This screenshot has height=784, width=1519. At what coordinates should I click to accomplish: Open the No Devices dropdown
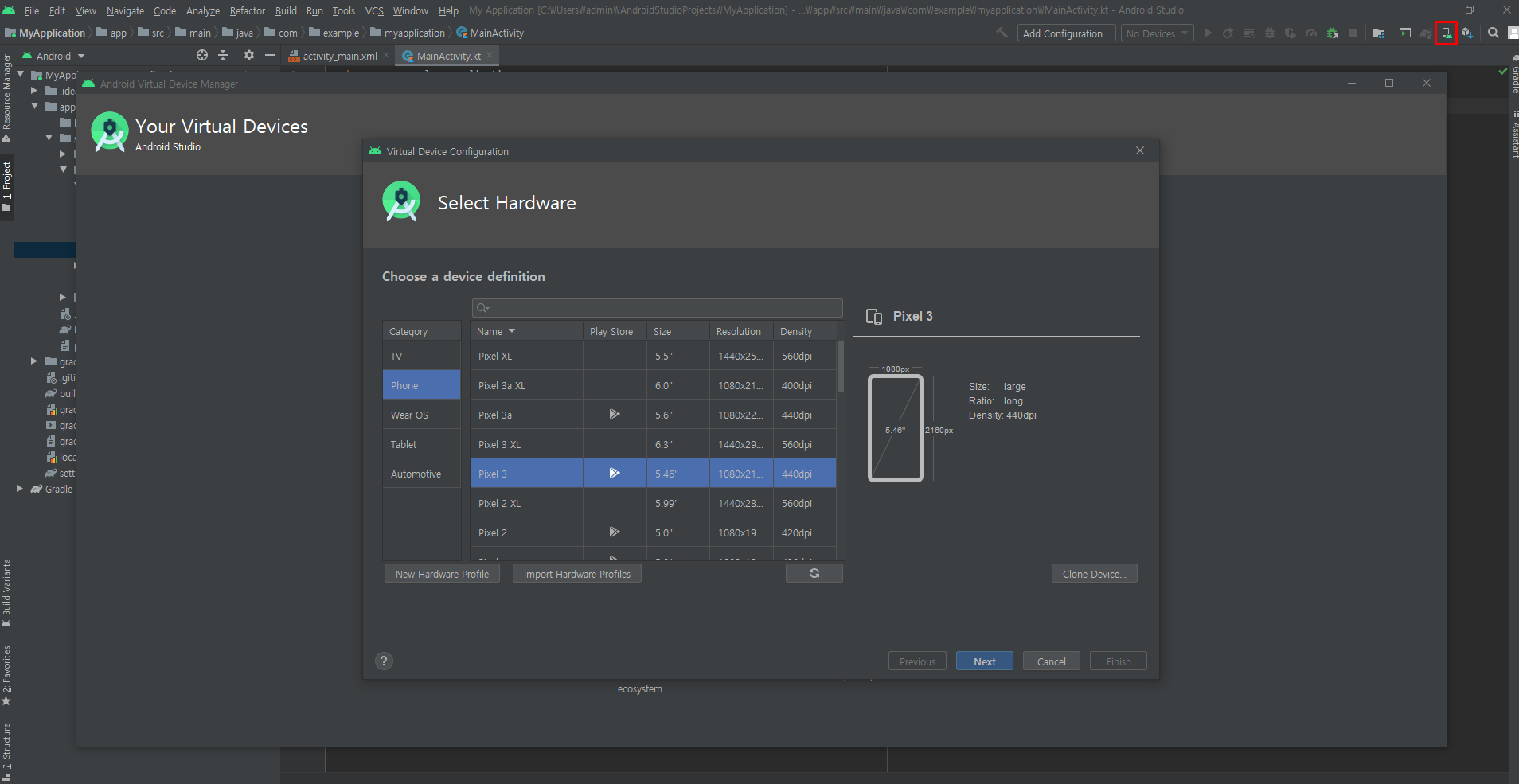(1158, 33)
